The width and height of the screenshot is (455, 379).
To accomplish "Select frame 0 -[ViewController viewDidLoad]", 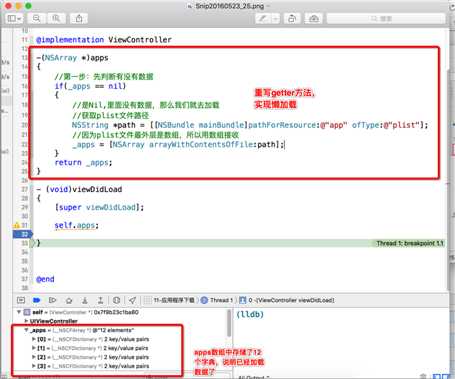I will pos(287,300).
